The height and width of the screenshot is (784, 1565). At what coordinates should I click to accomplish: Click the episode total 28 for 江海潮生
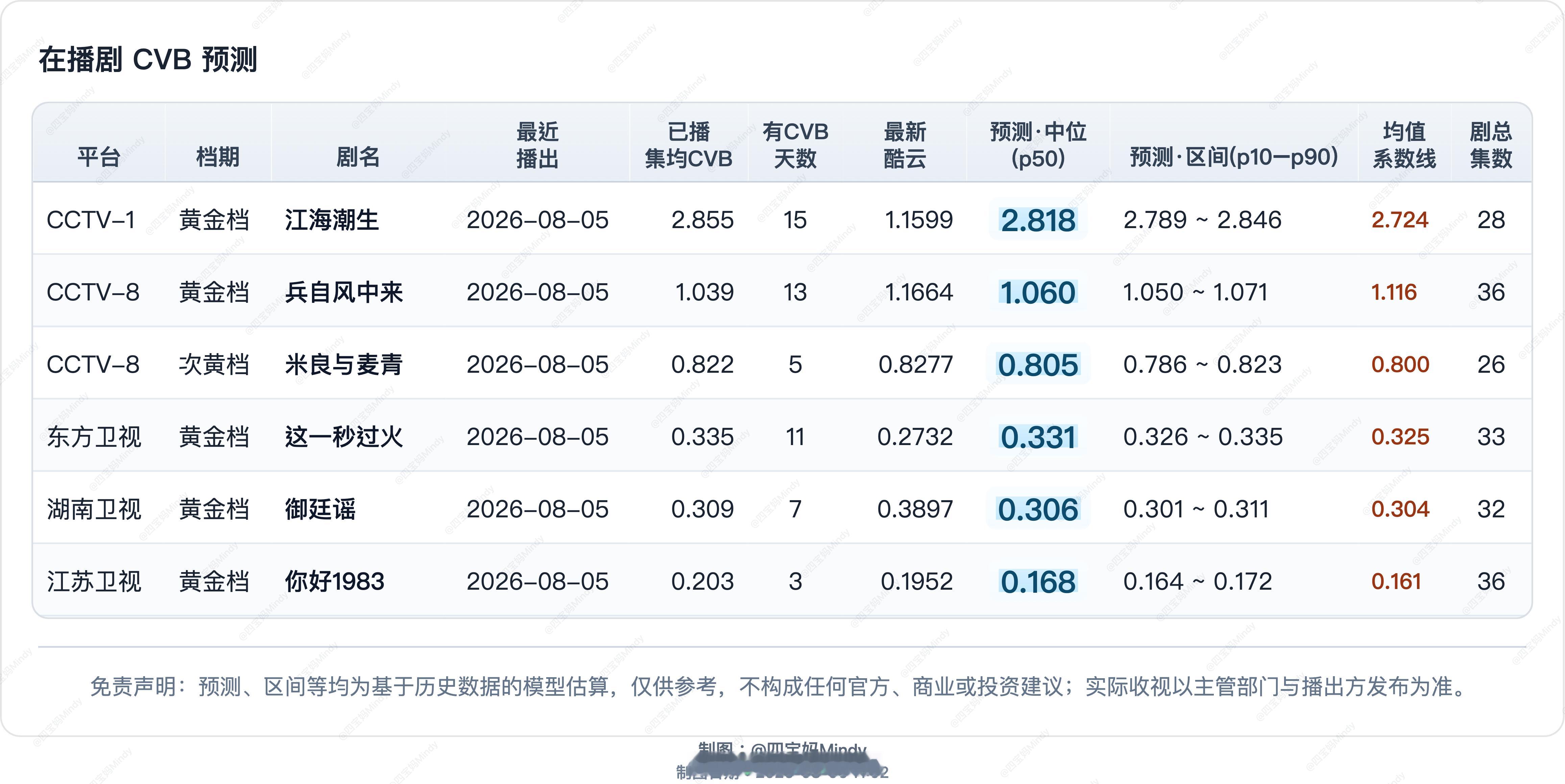click(x=1491, y=220)
